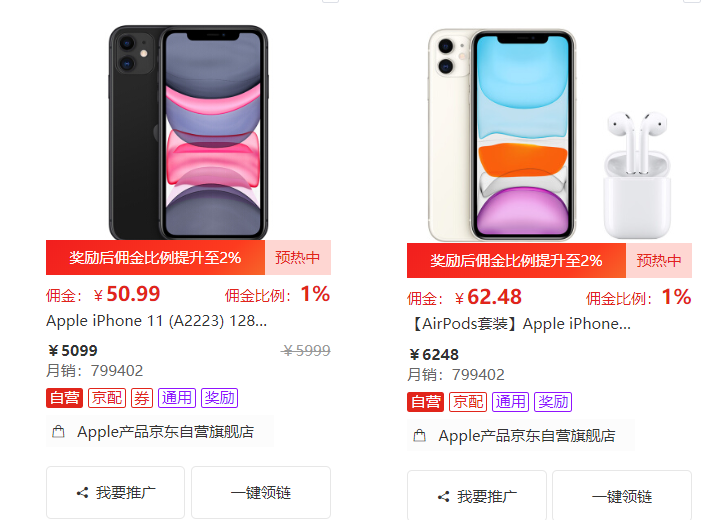Viewport: 728px width, 520px height.
Task: Click 奖励后佣金比例提升至2% banner on second product
Action: tap(516, 260)
